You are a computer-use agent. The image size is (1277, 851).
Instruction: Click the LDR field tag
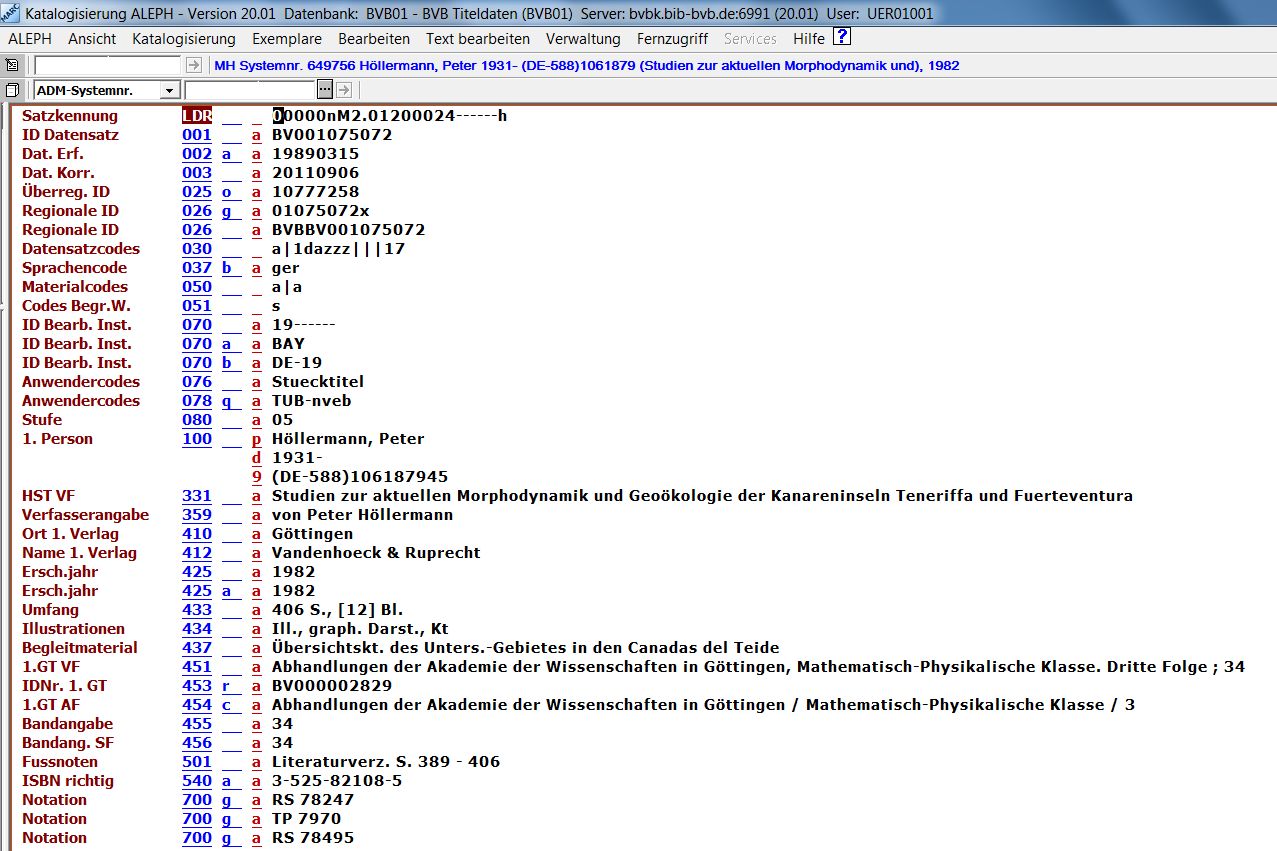tap(196, 116)
